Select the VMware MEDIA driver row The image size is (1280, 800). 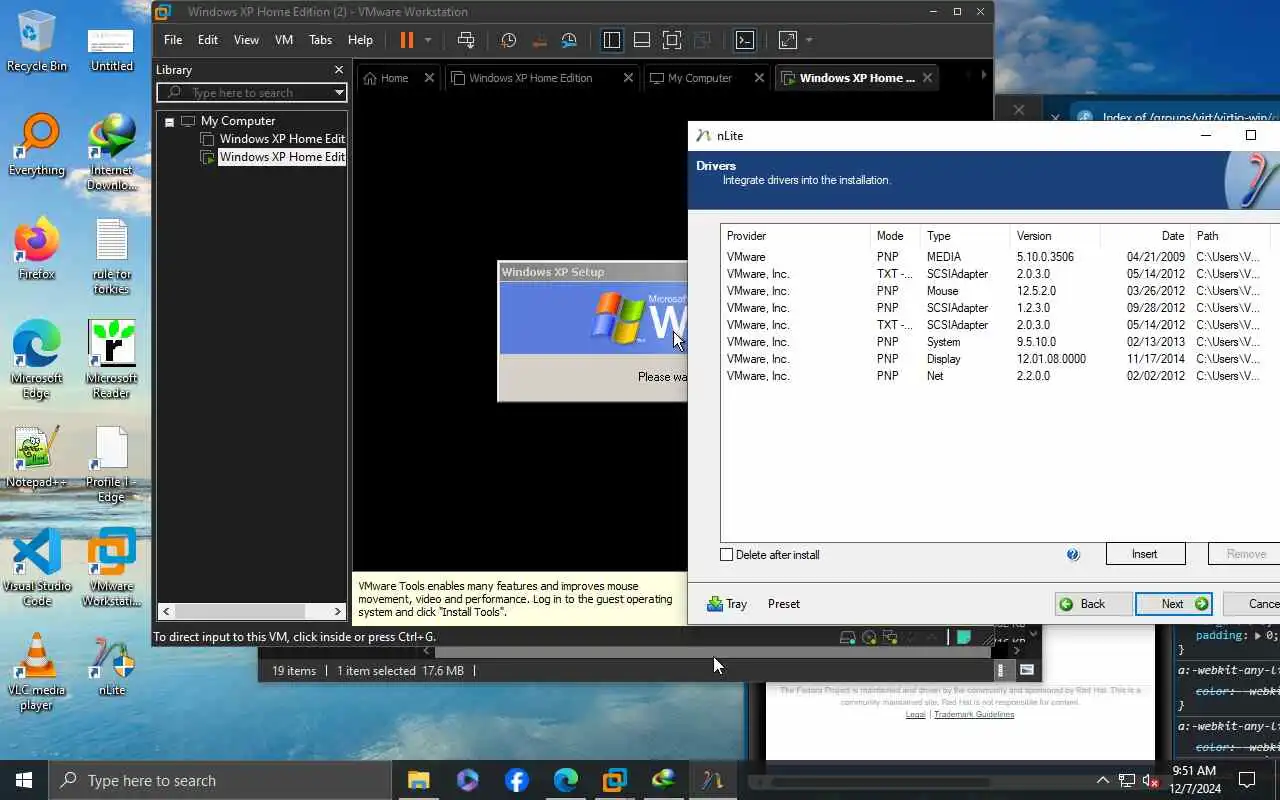(x=1000, y=257)
